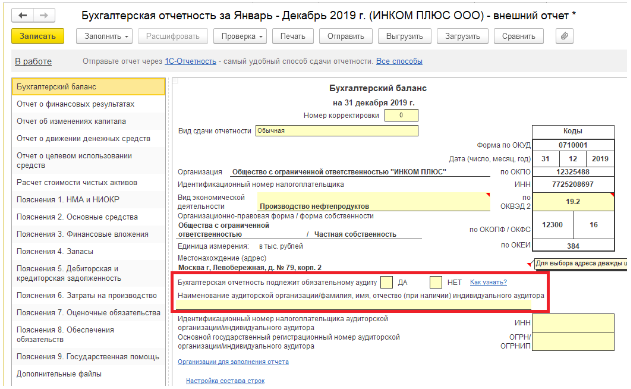Viewport: 631px width, 389px height.
Task: Select Бухгалтерский баланс section
Action: [89, 86]
